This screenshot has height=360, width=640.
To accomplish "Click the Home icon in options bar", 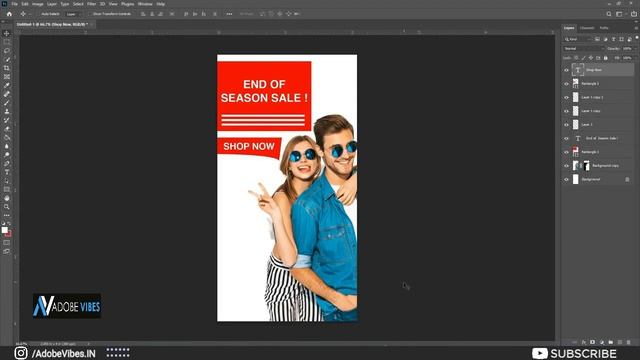I will point(9,14).
